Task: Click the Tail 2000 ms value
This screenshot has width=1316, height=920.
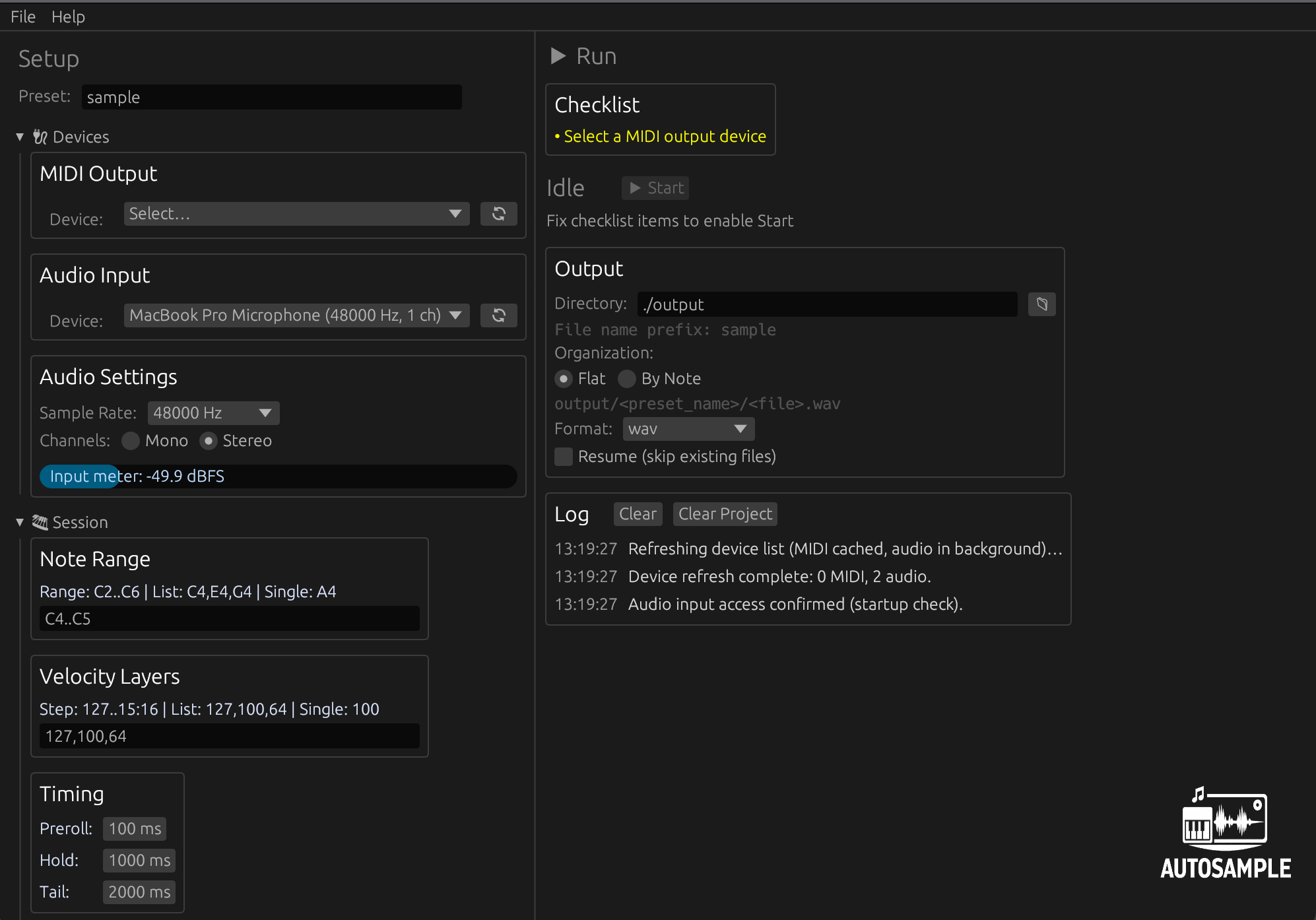Action: point(139,892)
